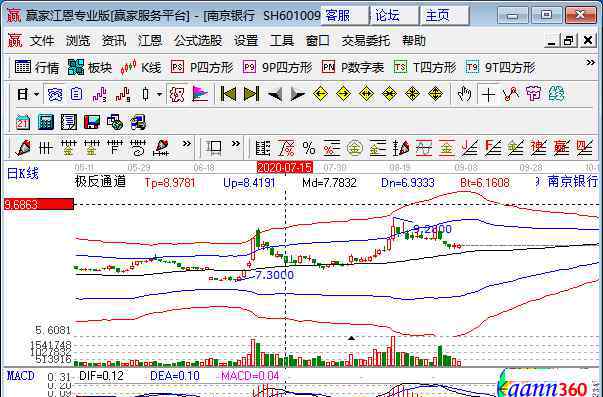603x397 pixels.
Task: Click the 客服 button in the title bar
Action: point(345,15)
